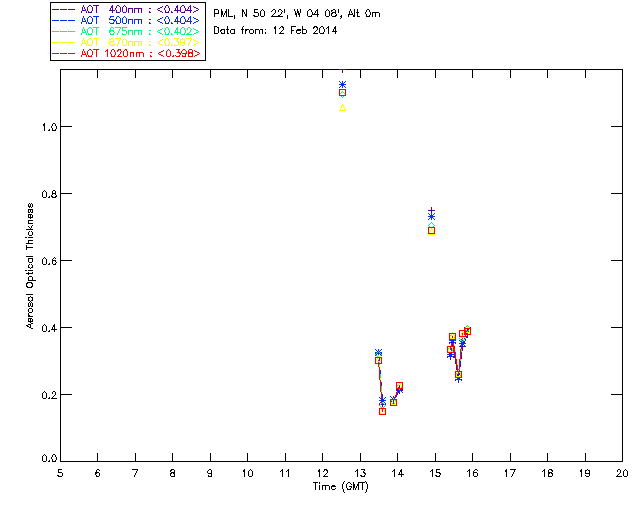Viewport: 640px width, 512px height.
Task: Click the x-axis tick label 18
Action: click(x=547, y=473)
